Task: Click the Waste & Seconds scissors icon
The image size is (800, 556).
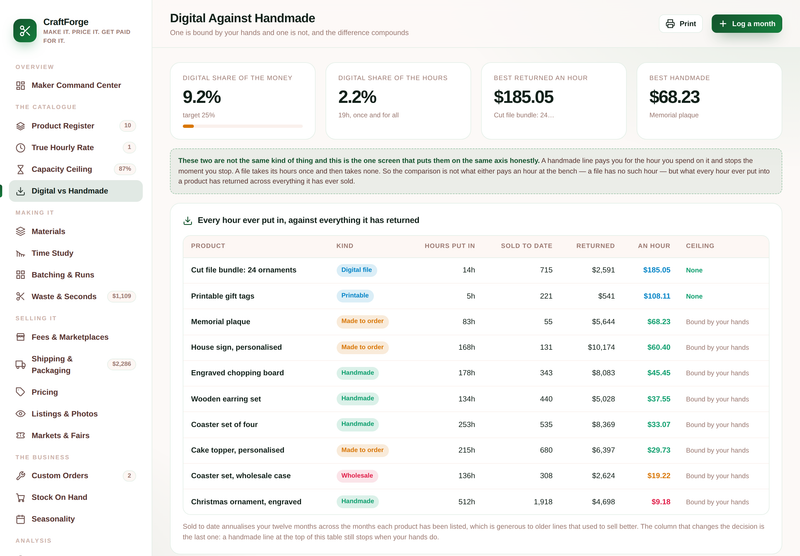Action: click(x=20, y=296)
